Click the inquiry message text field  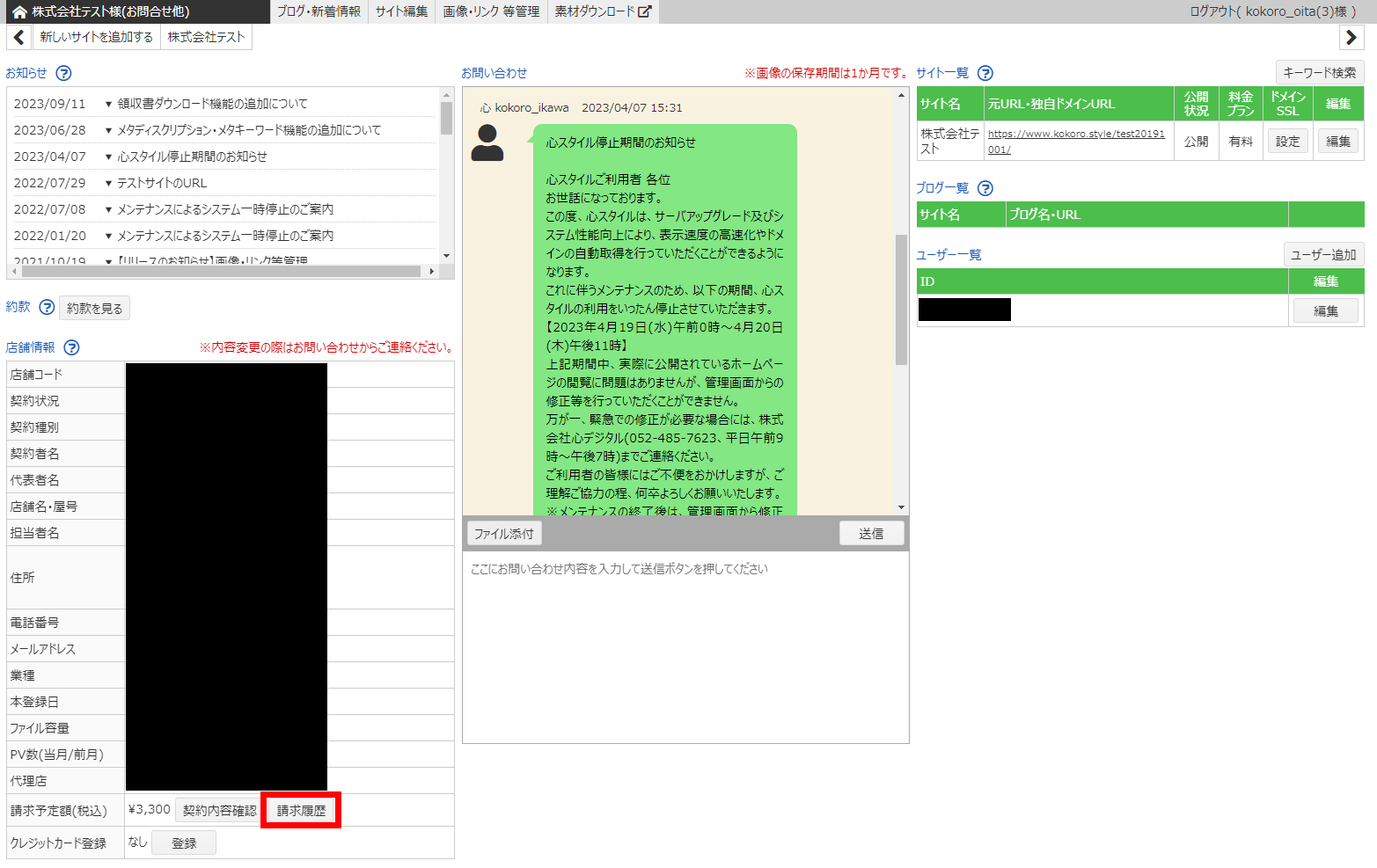pos(685,647)
